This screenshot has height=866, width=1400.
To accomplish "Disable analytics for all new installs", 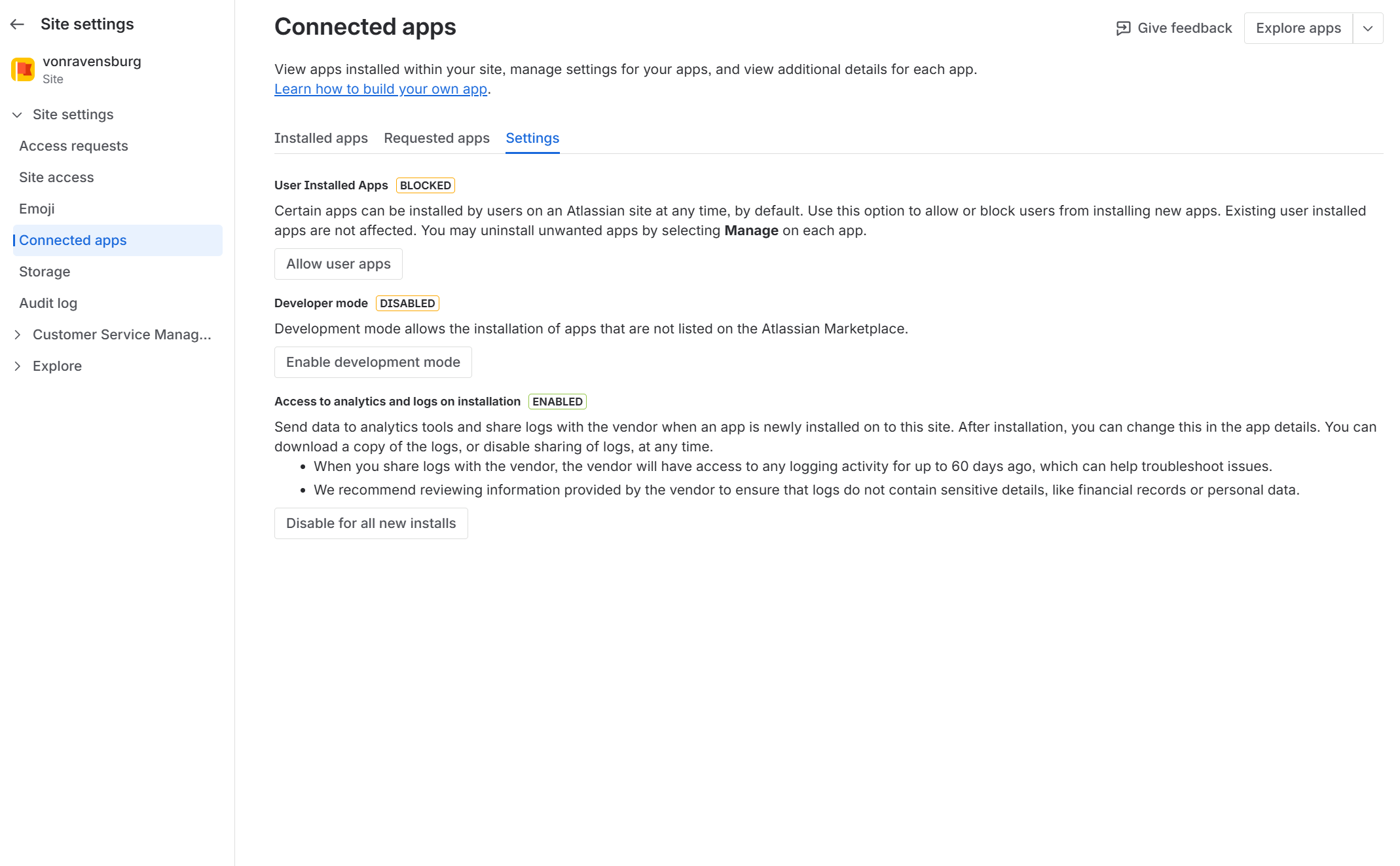I will click(x=371, y=523).
